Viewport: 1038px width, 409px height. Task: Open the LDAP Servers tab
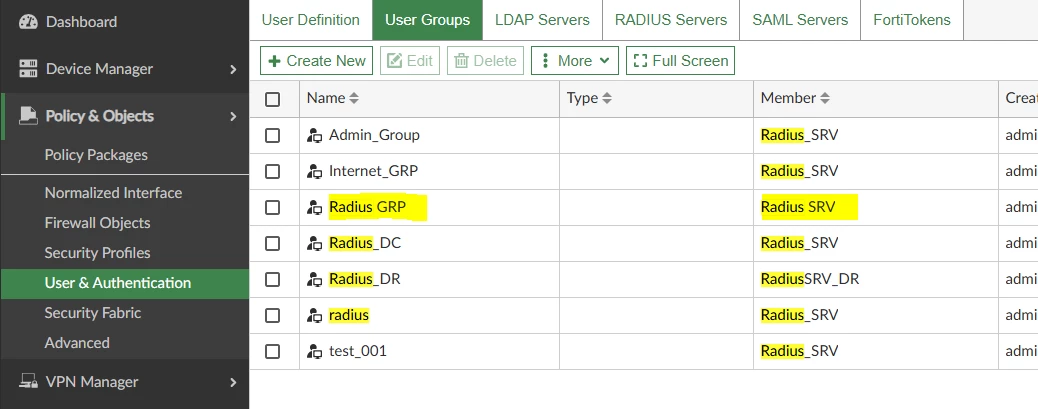click(x=542, y=20)
